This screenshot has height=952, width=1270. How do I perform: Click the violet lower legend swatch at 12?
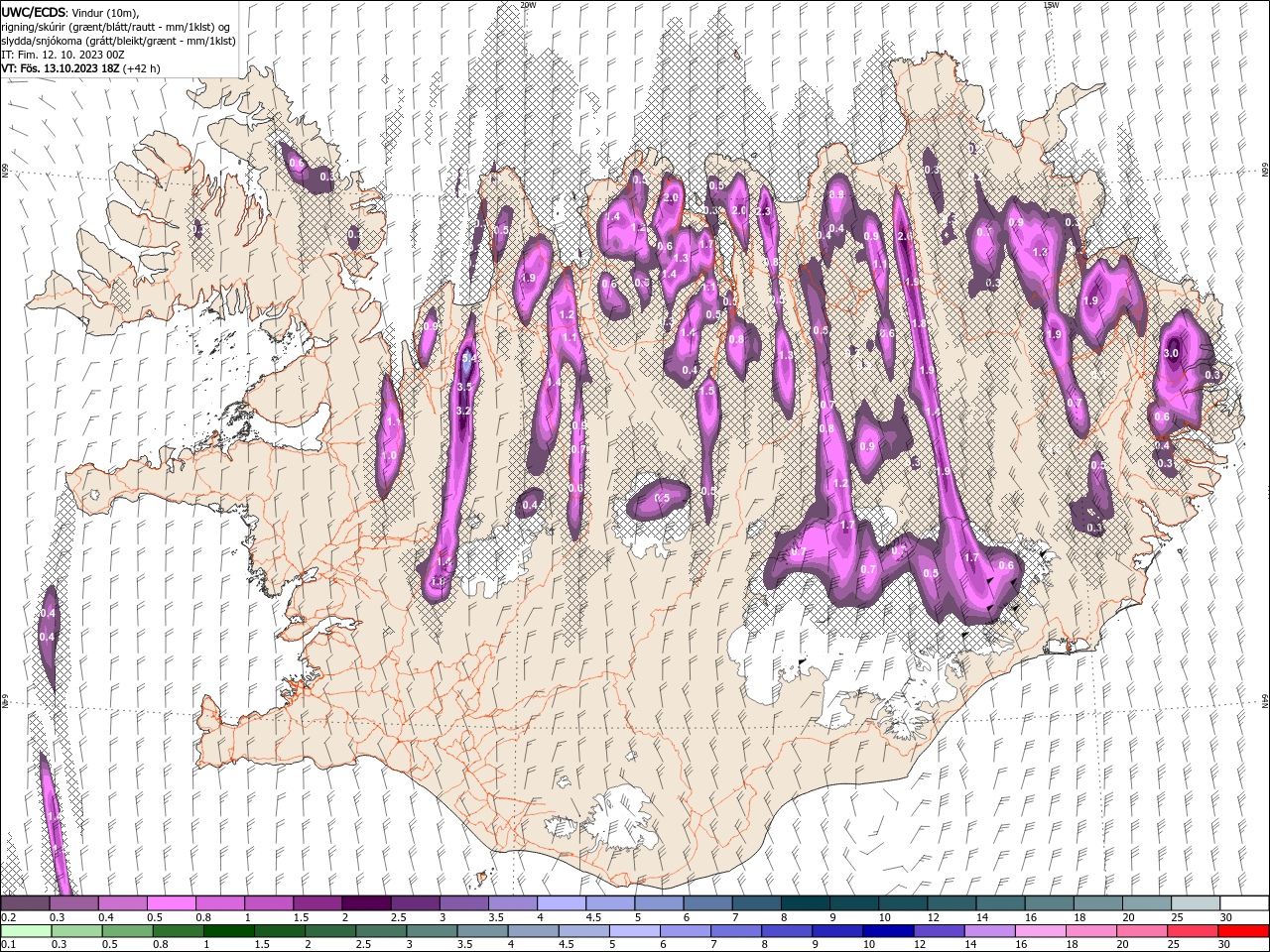pos(938,931)
